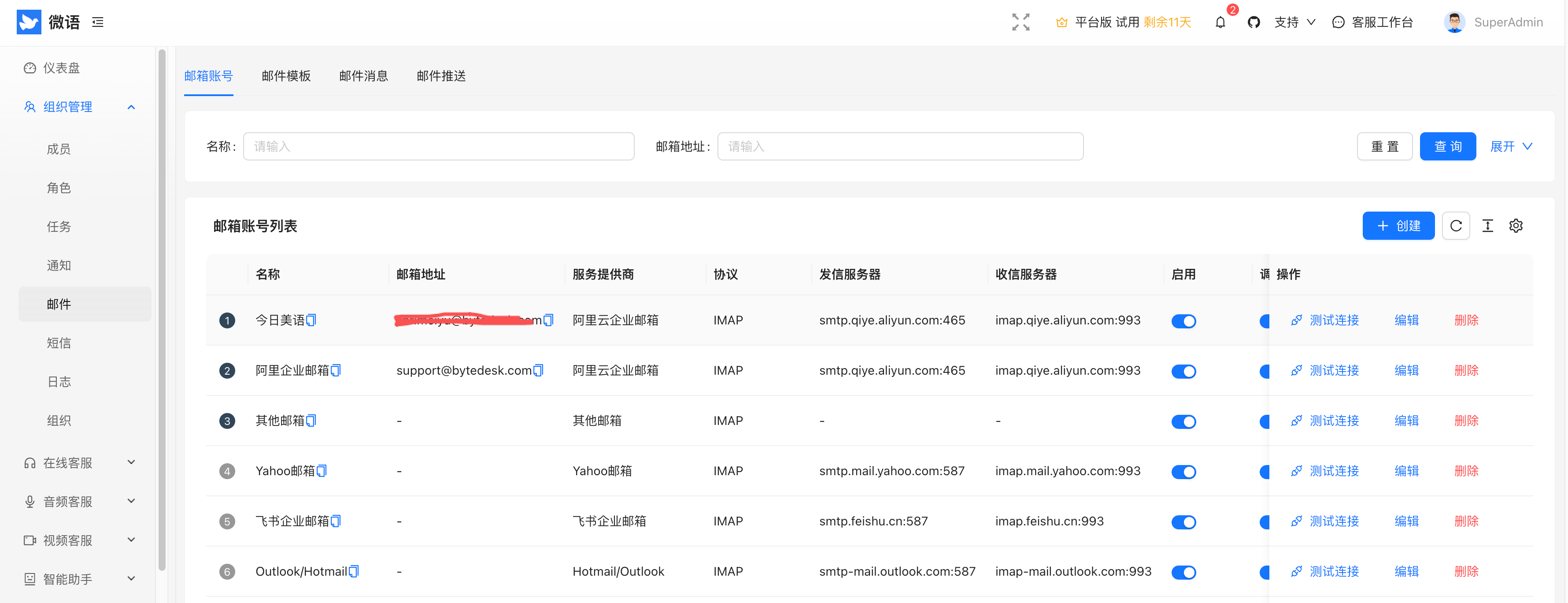Delete the 飞书企业邮箱 row

click(x=1466, y=521)
